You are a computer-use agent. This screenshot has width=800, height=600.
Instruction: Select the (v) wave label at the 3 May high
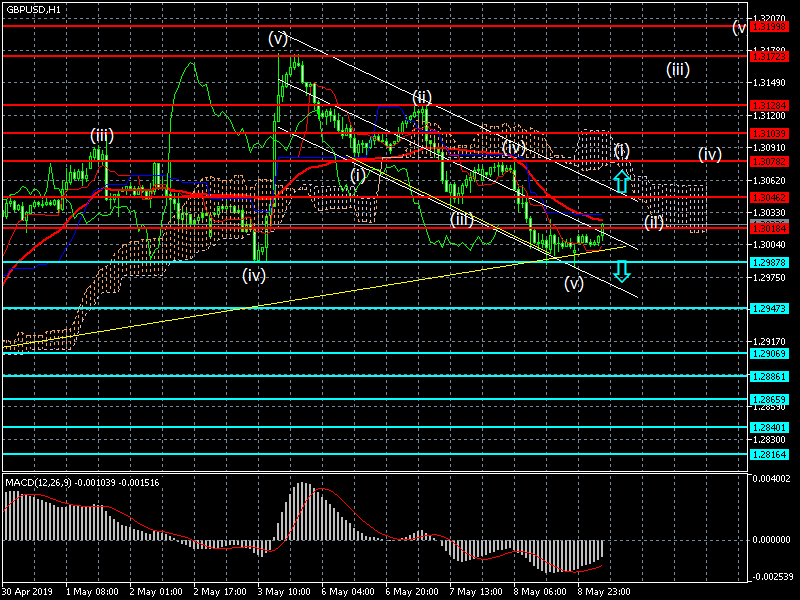click(278, 38)
